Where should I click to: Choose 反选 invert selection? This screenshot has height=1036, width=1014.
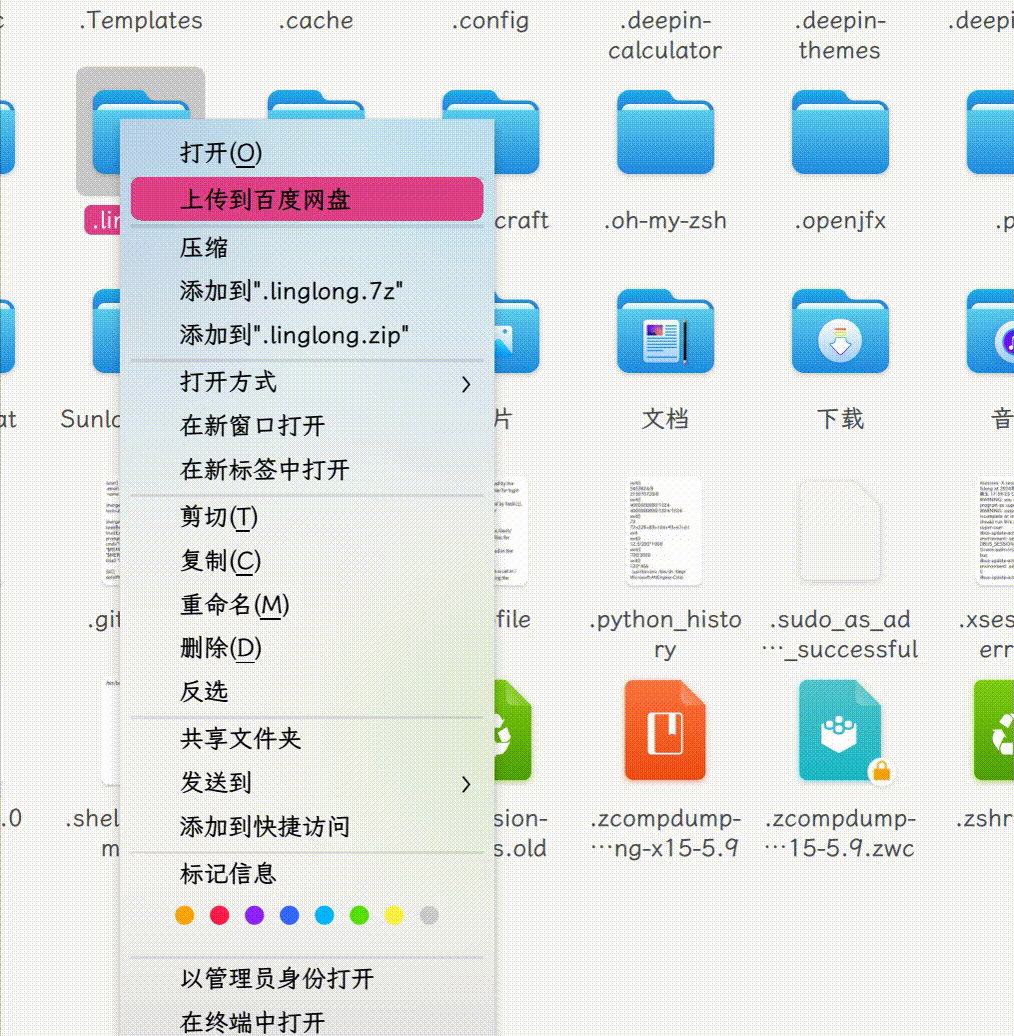pyautogui.click(x=307, y=692)
